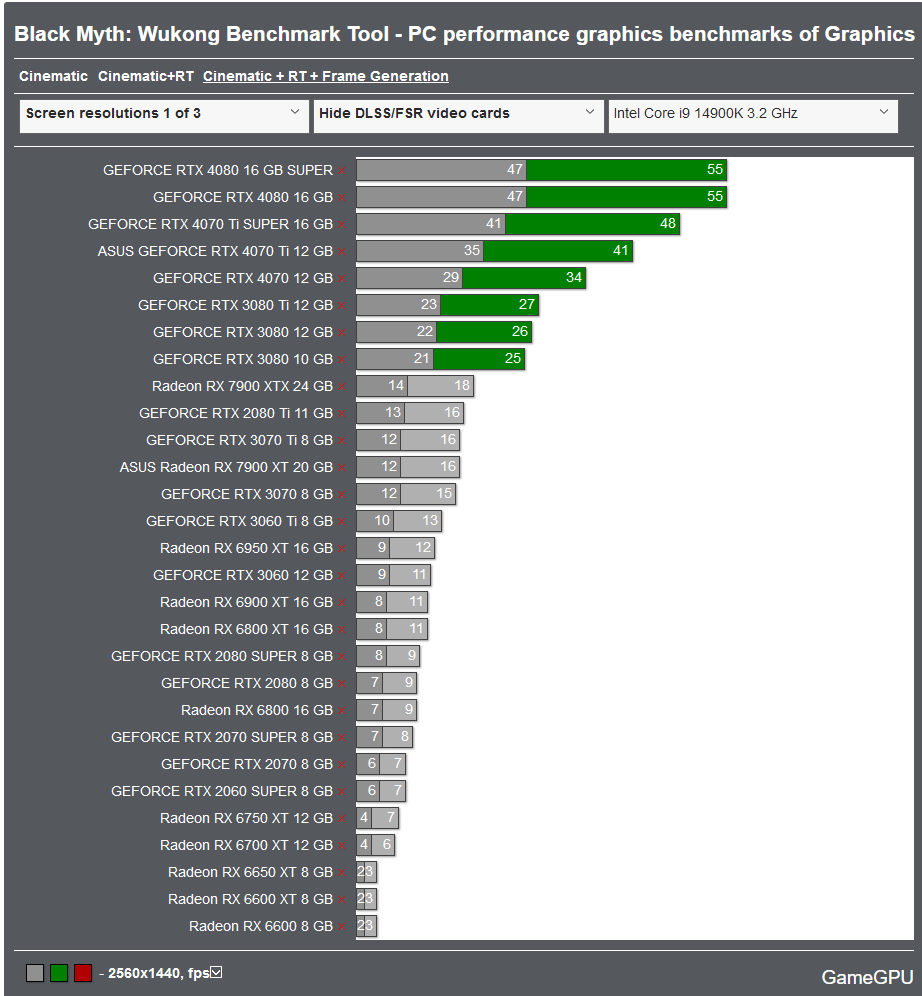The width and height of the screenshot is (922, 996).
Task: Select Cinematic + RT + Frame Generation tab
Action: 326,76
